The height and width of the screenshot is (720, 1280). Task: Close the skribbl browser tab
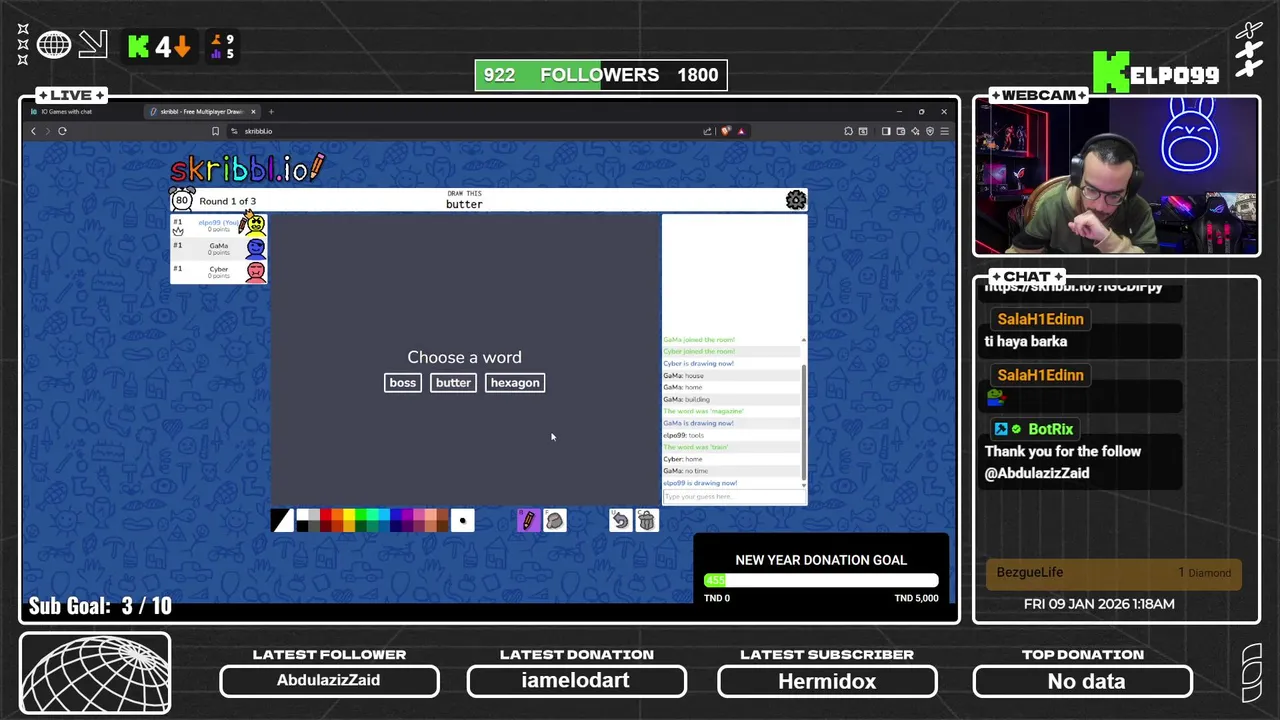click(254, 112)
